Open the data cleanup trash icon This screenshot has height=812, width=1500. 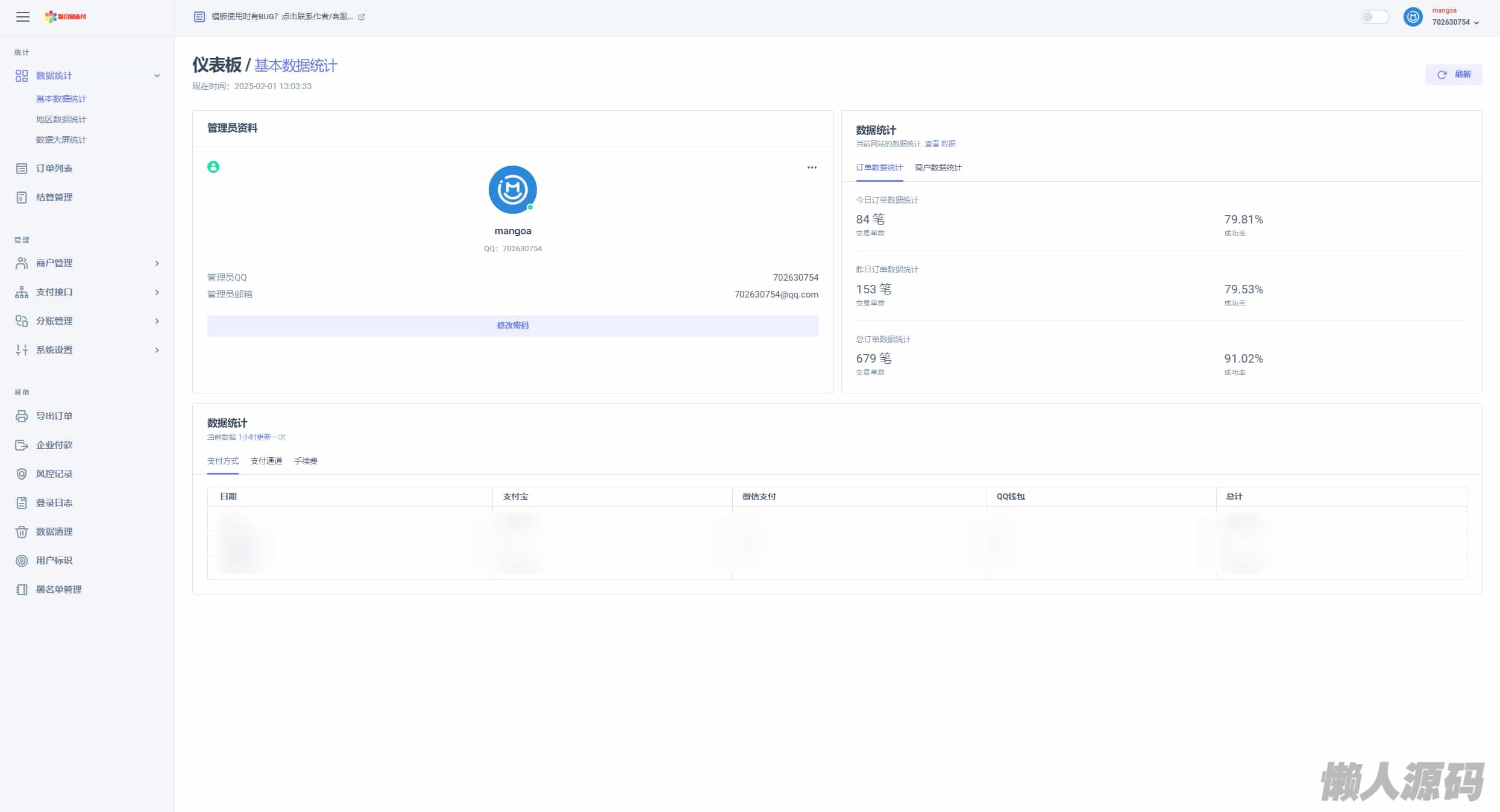coord(22,532)
